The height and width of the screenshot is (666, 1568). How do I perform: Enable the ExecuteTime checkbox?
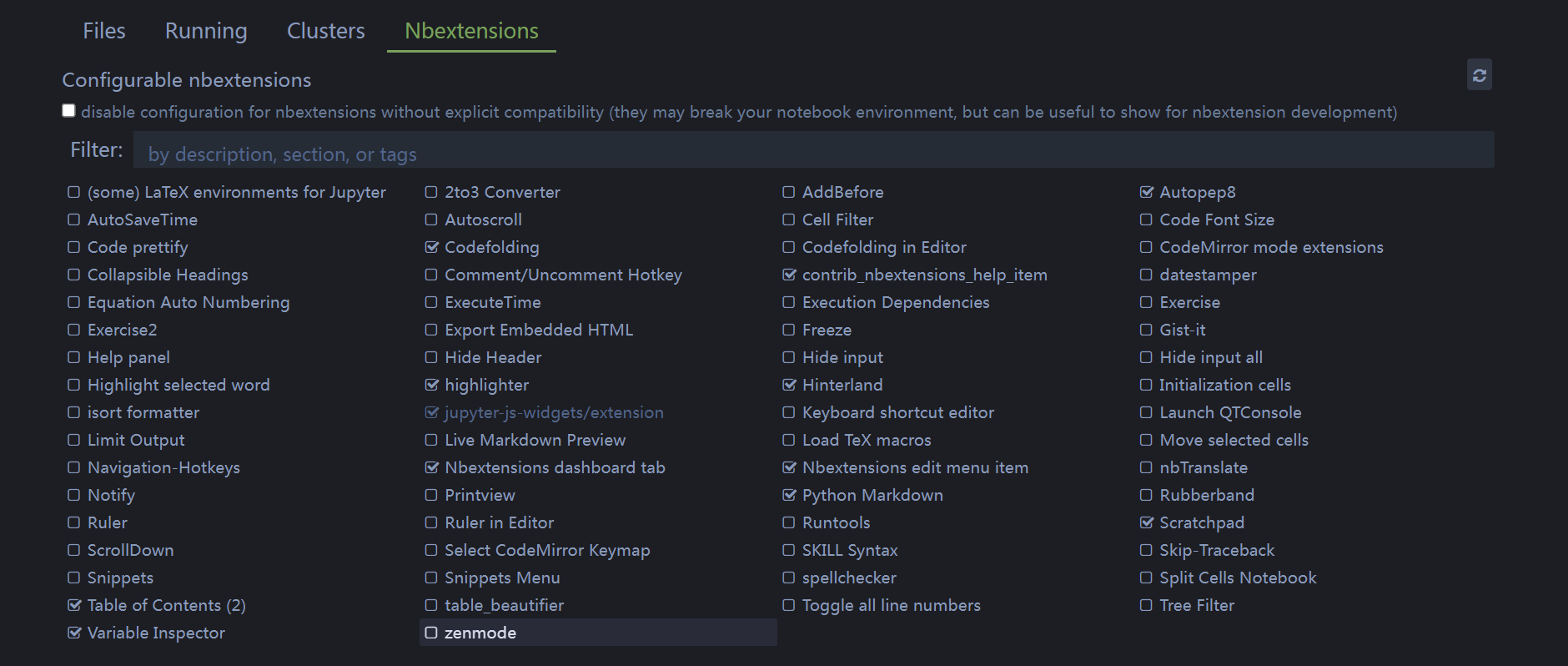431,303
